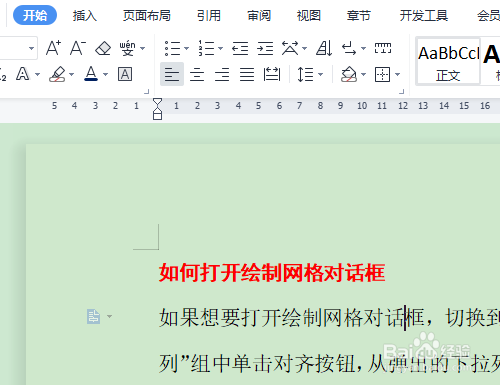Toggle character border icon
This screenshot has height=385, width=500.
pyautogui.click(x=125, y=74)
